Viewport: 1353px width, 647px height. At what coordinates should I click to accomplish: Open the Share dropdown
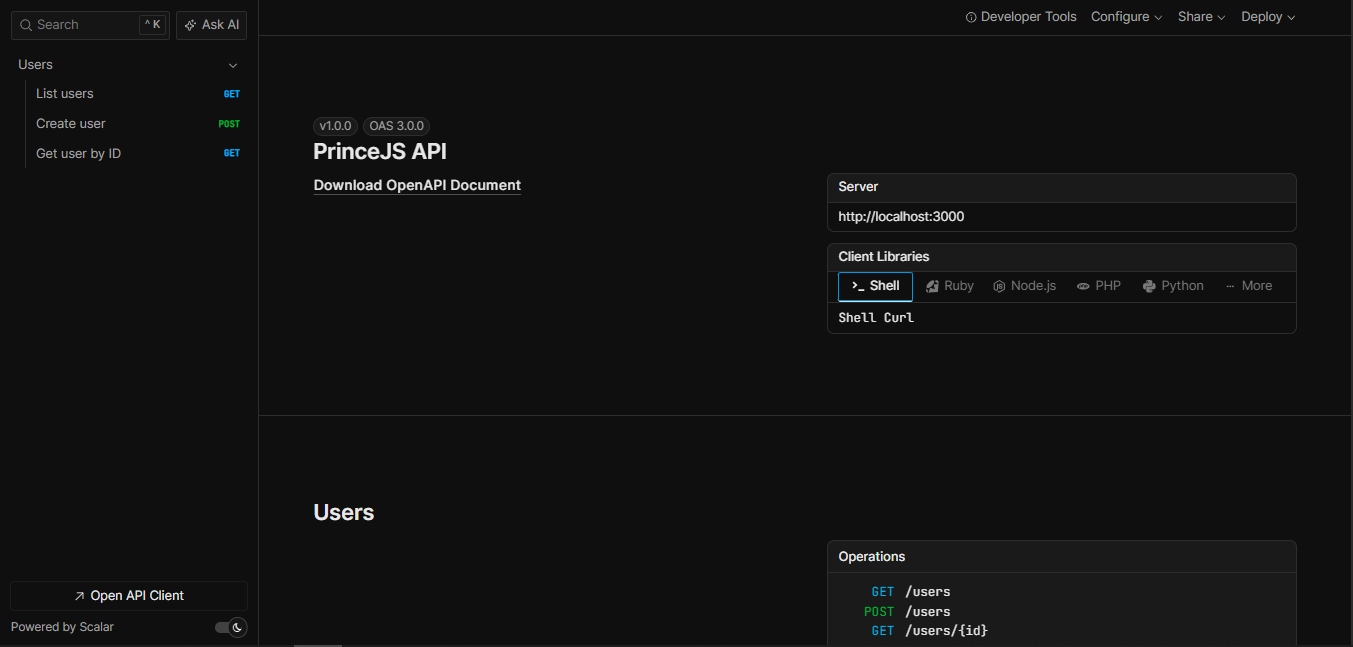coord(1200,16)
